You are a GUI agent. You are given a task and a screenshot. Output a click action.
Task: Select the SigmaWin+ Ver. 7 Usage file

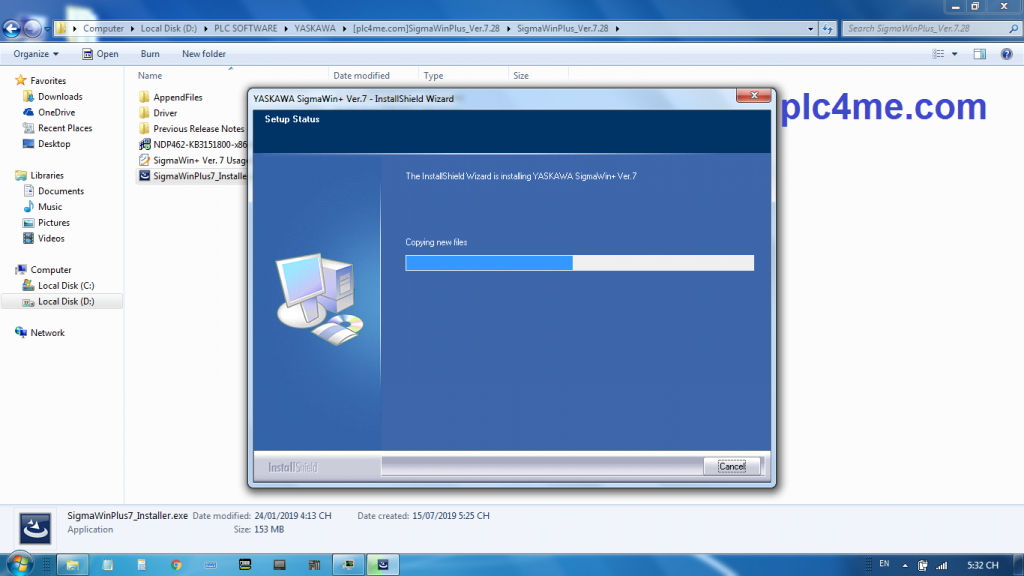click(x=193, y=160)
